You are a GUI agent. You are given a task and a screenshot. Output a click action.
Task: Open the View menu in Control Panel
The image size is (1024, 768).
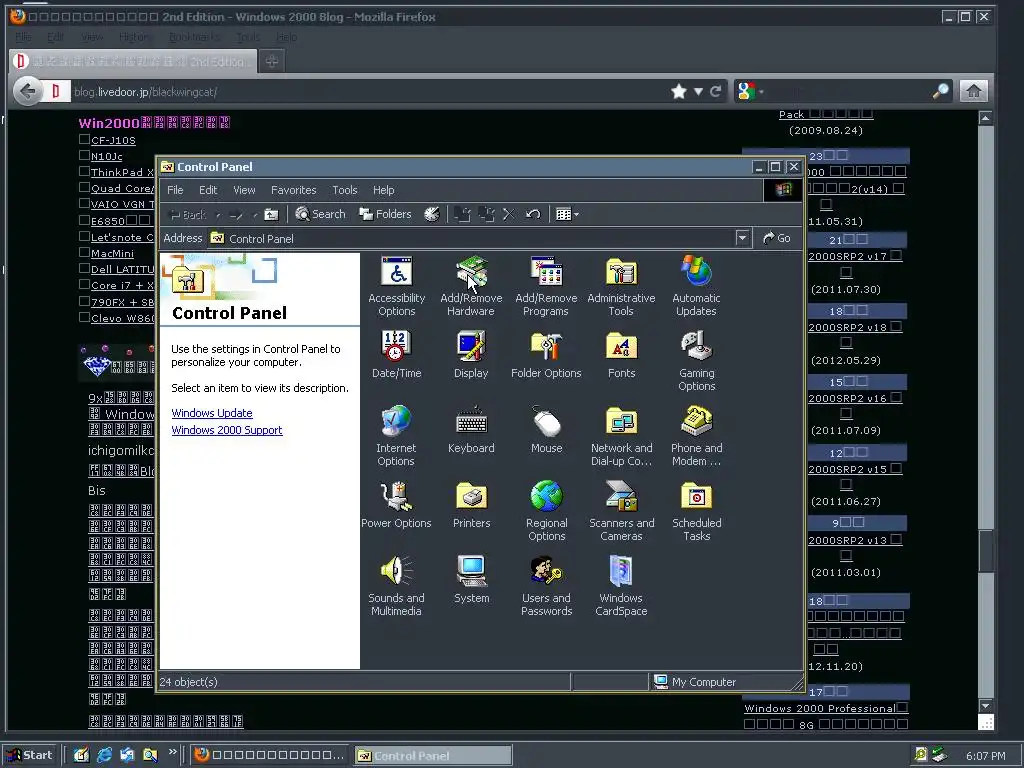[x=244, y=190]
